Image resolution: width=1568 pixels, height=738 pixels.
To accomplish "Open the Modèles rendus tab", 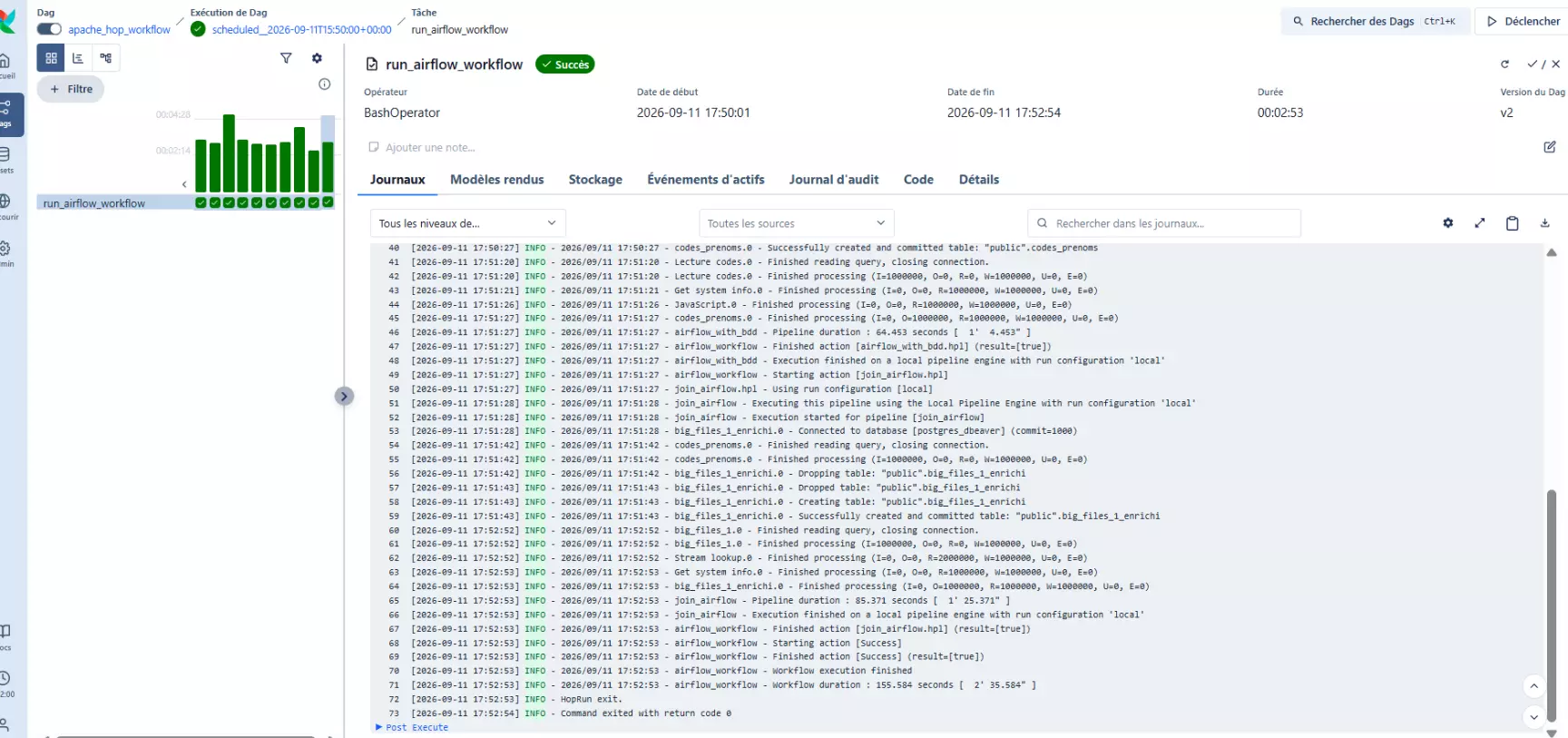I will [497, 180].
